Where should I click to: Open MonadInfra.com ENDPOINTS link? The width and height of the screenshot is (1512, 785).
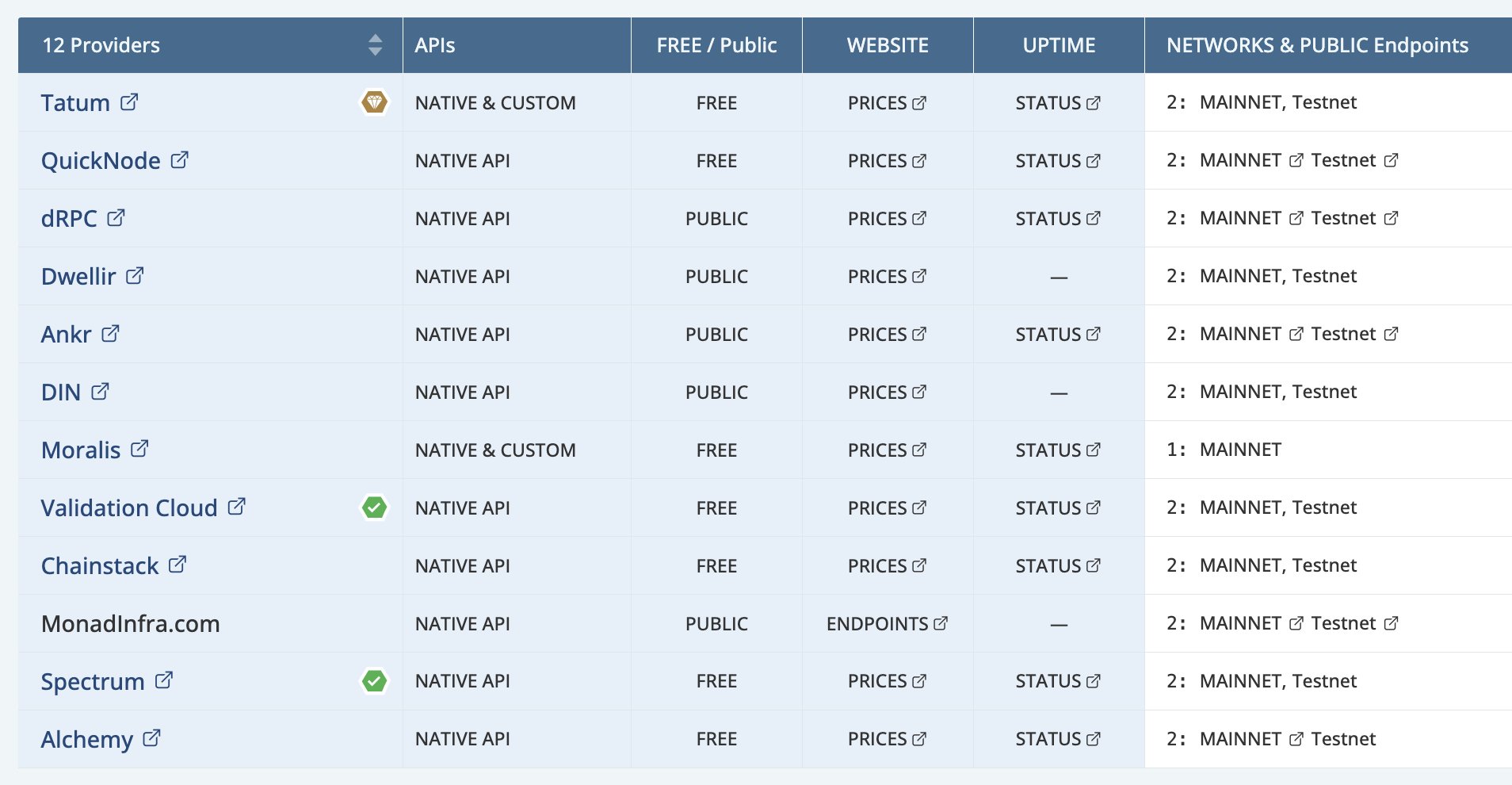887,624
